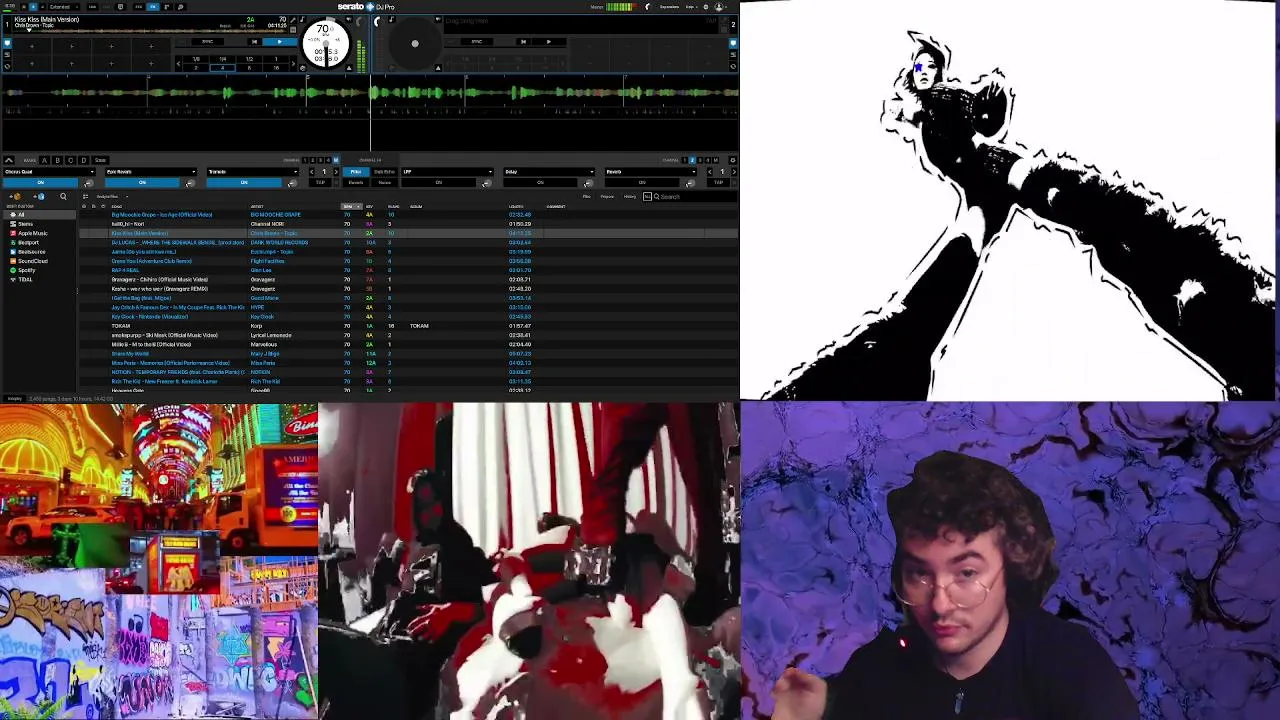Select the Dub Echo channel FX
The image size is (1280, 720).
click(x=384, y=172)
